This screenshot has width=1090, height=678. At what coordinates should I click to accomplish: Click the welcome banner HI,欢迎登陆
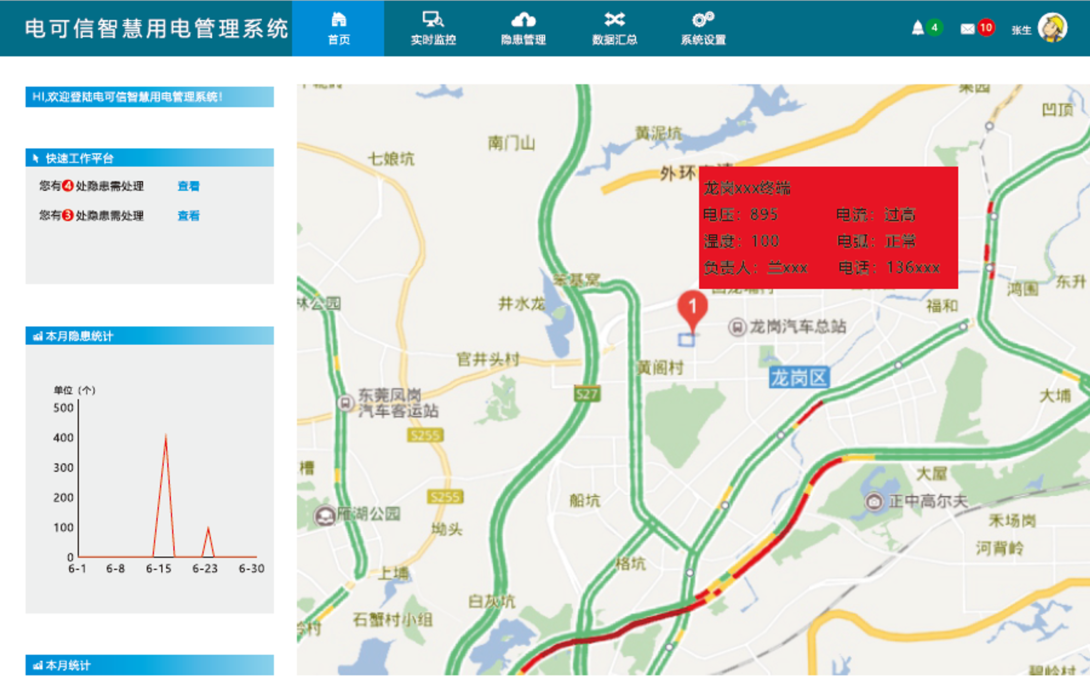click(x=149, y=97)
